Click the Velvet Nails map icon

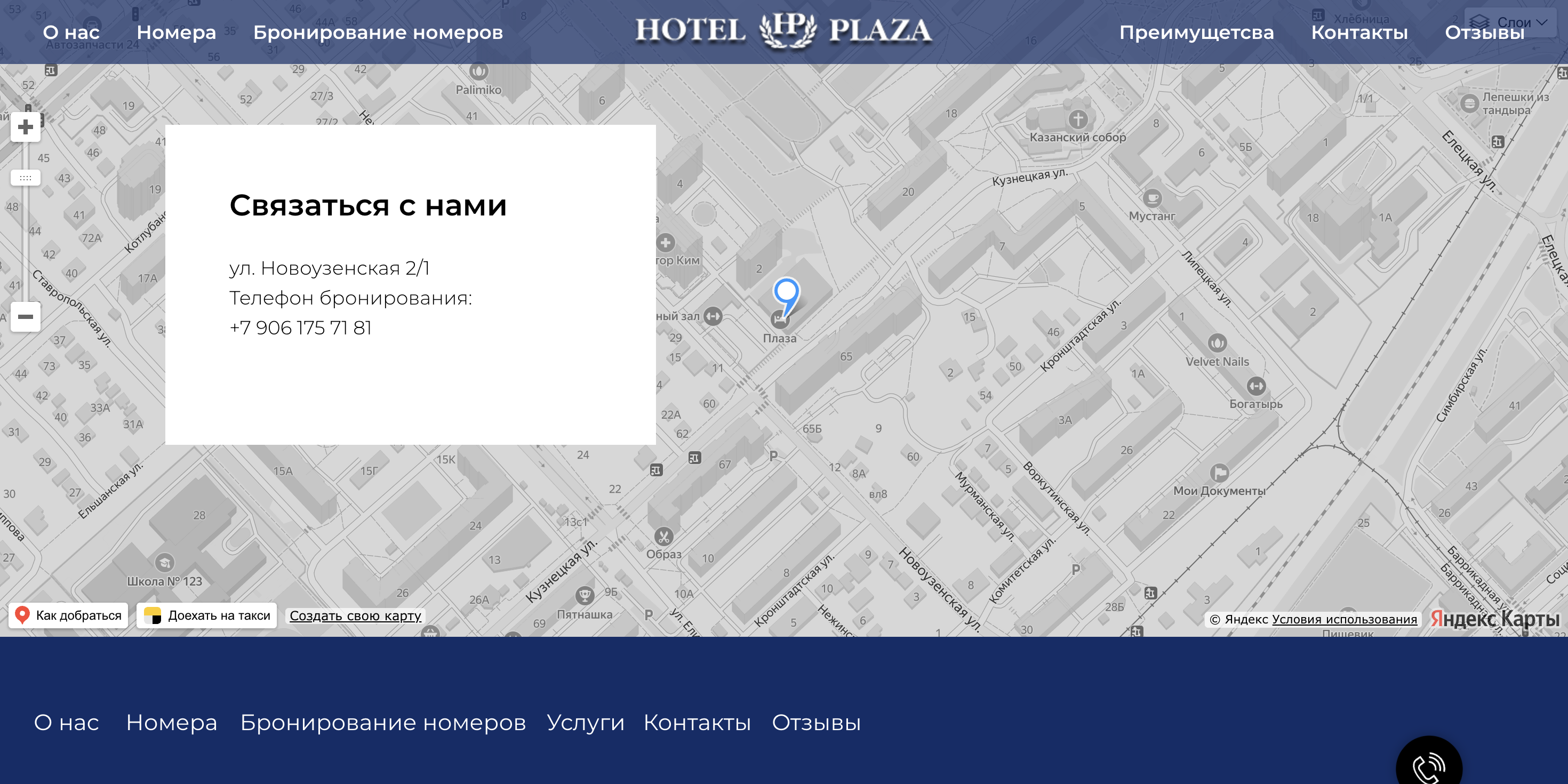pos(1217,343)
